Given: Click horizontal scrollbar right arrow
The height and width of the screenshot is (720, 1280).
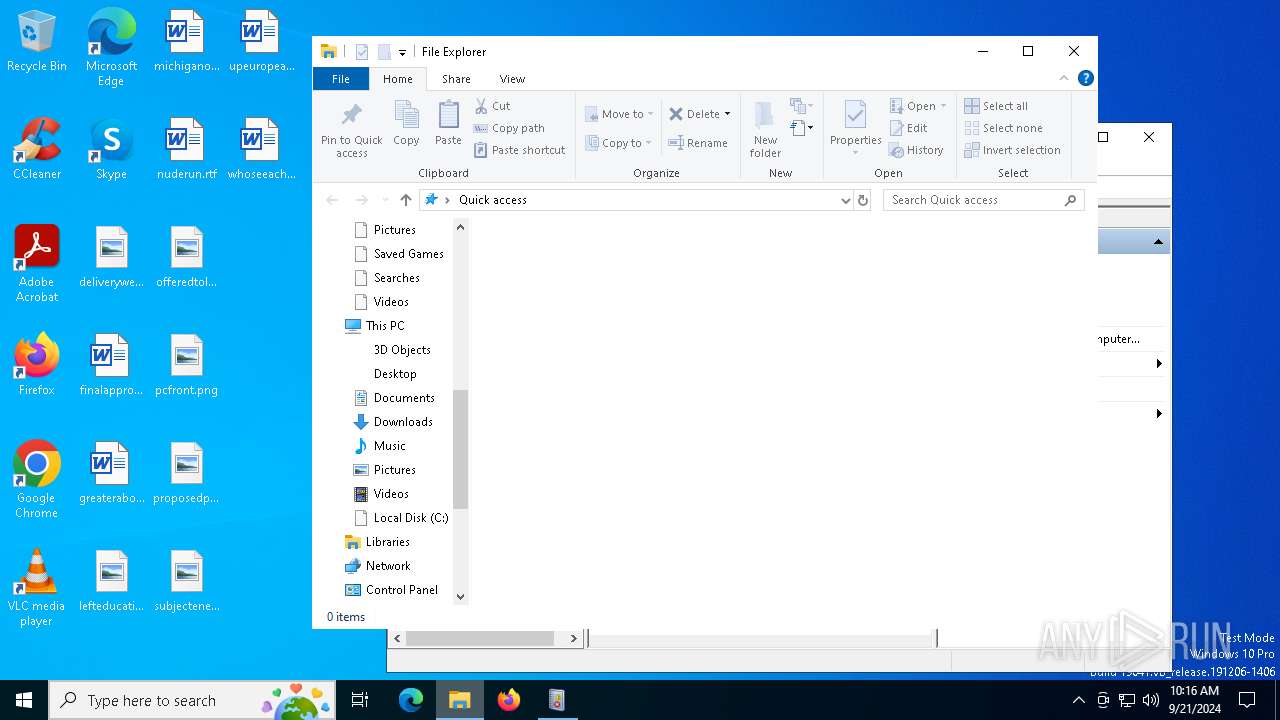Looking at the screenshot, I should [x=574, y=638].
